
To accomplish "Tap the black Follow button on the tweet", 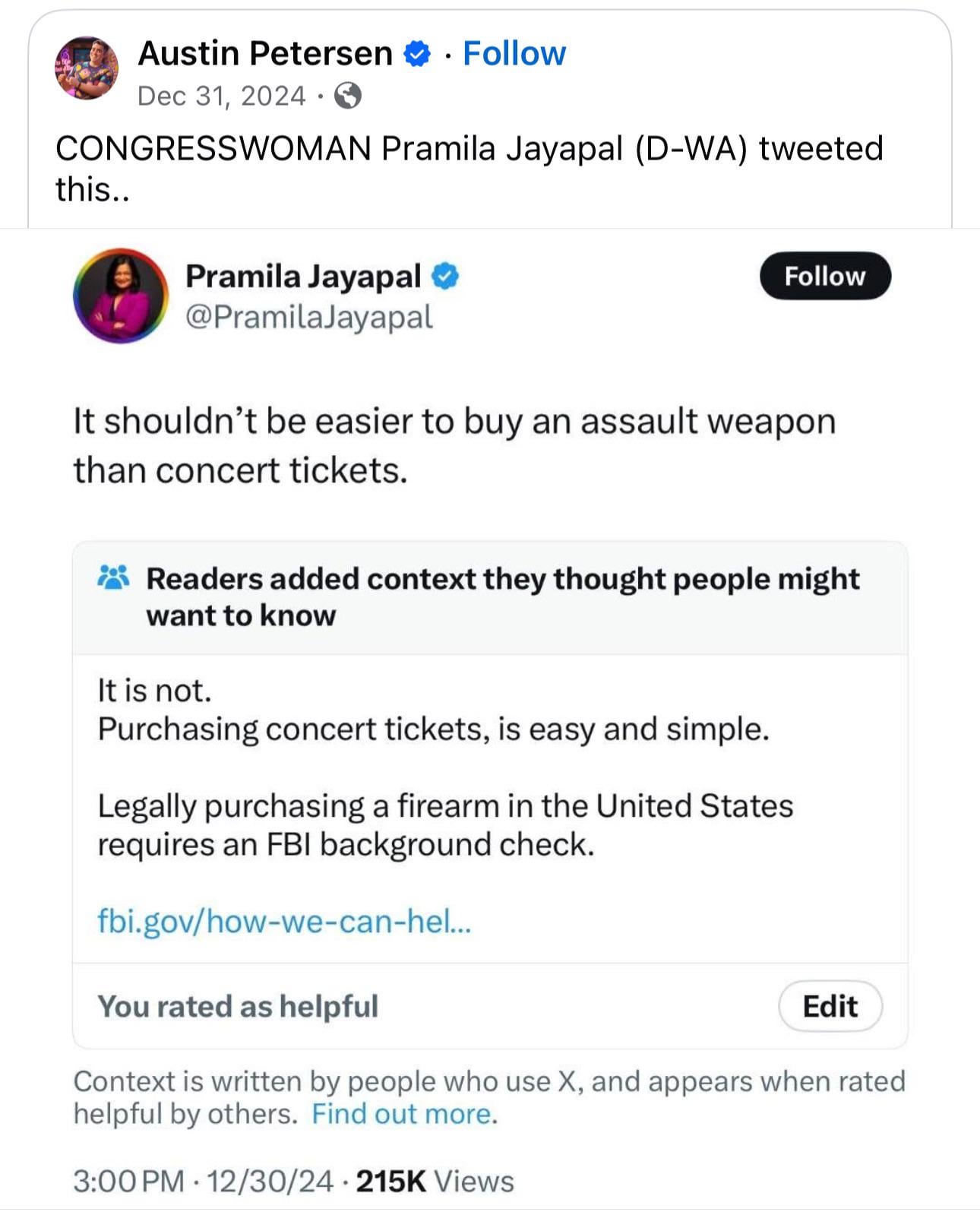I will (825, 276).
